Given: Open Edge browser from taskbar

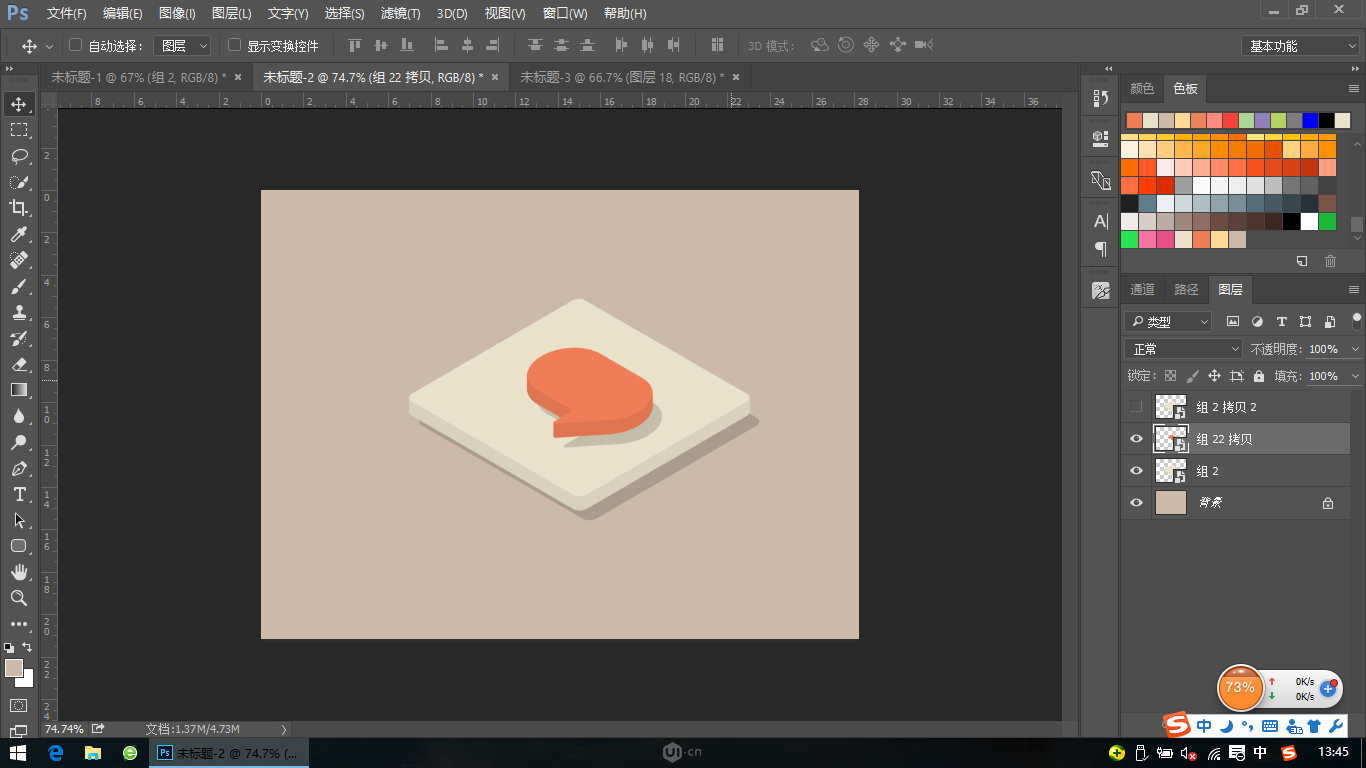Looking at the screenshot, I should pyautogui.click(x=56, y=753).
